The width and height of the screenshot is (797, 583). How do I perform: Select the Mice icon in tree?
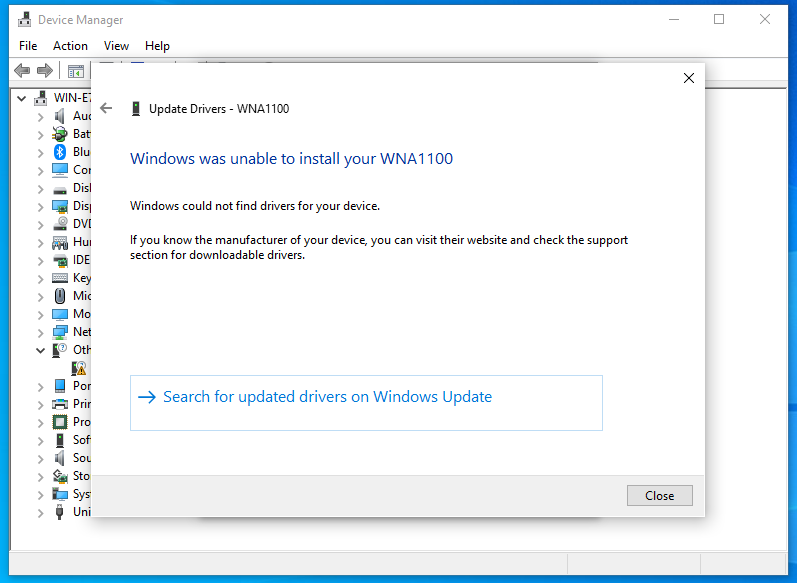tap(60, 296)
